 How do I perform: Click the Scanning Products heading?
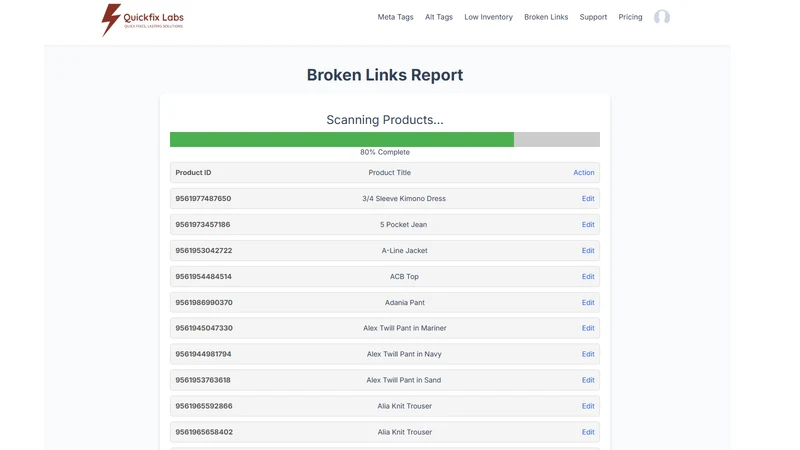coord(385,120)
